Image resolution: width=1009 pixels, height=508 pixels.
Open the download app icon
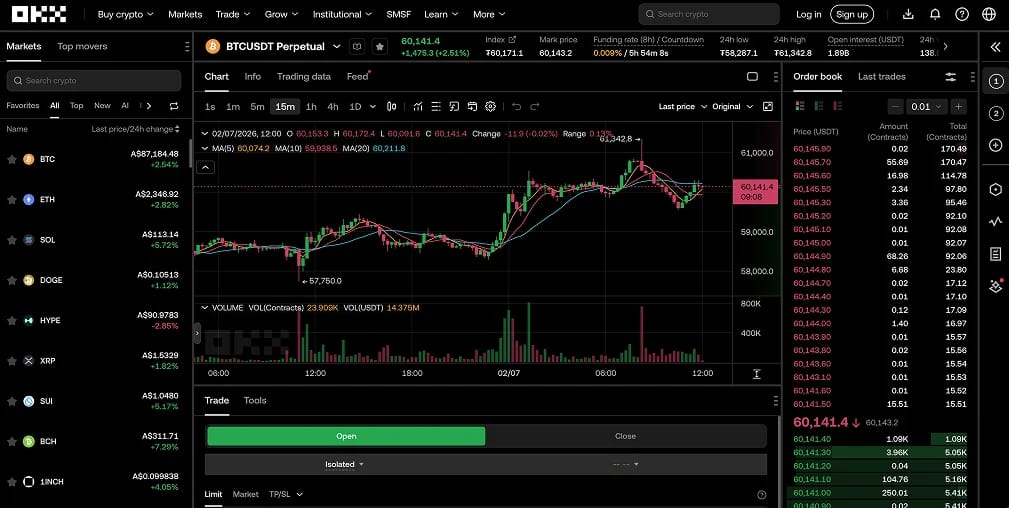click(908, 14)
